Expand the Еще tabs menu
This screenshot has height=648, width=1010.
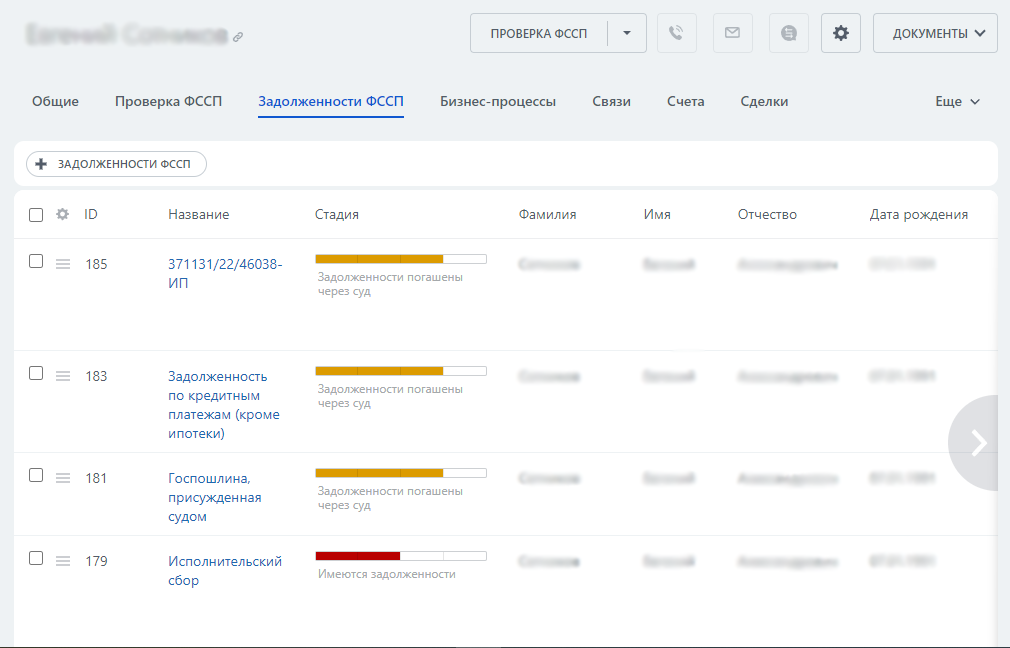point(957,101)
